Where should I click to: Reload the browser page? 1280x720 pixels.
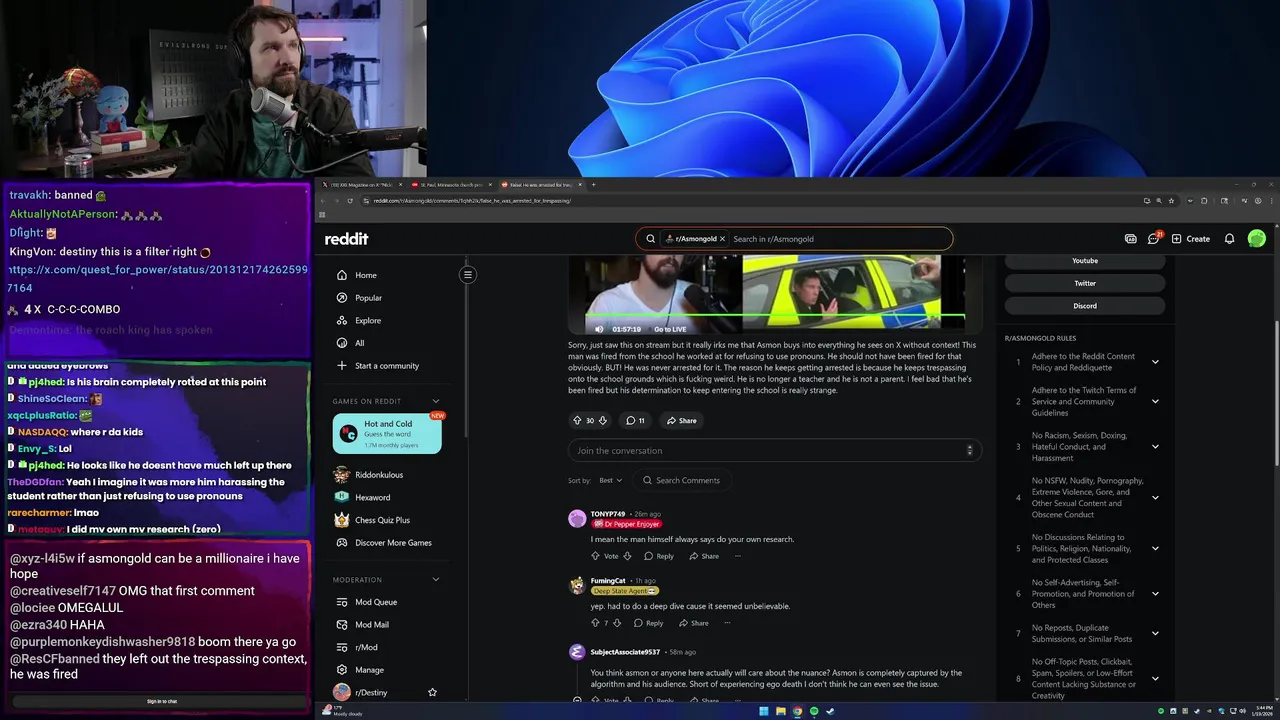[x=349, y=201]
